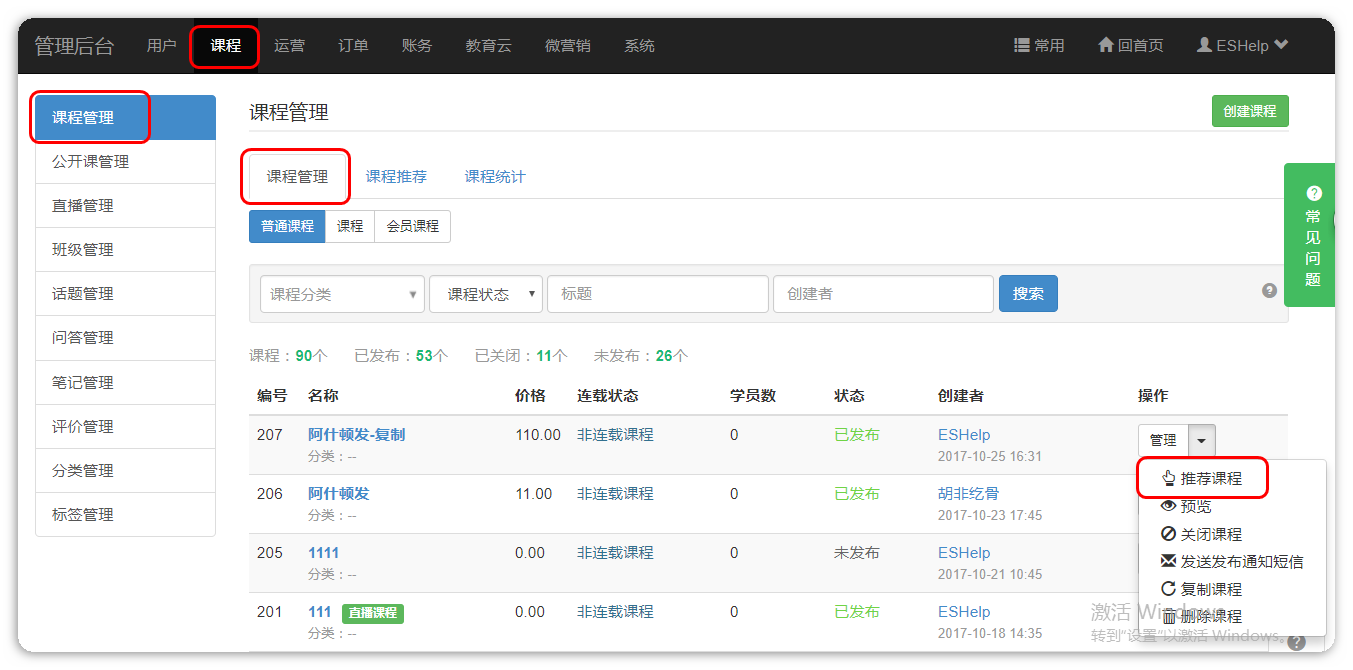Image resolution: width=1353 pixels, height=670 pixels.
Task: Select 复制课程 menu option
Action: [1210, 590]
